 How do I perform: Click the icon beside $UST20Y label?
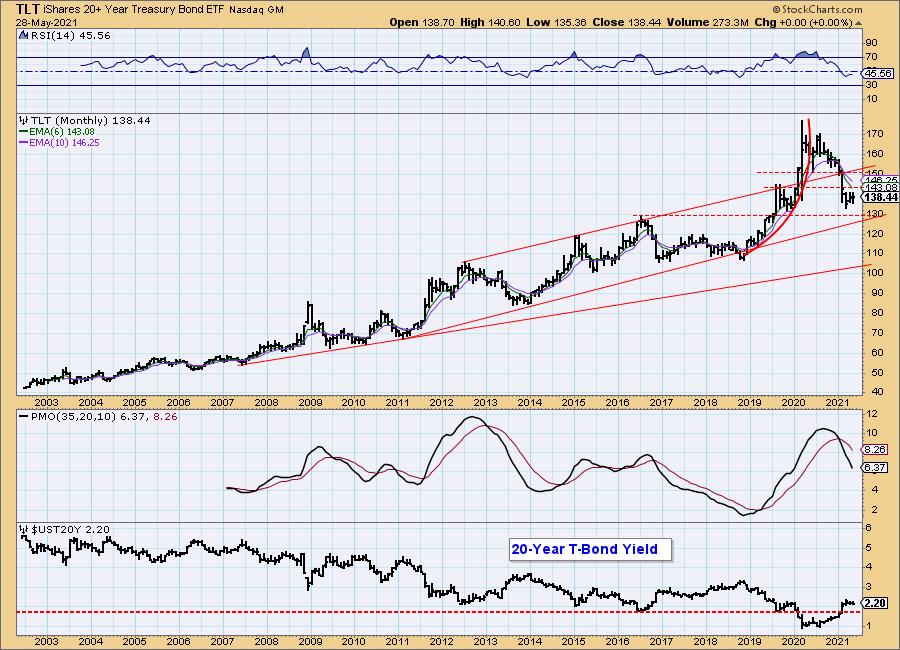24,529
